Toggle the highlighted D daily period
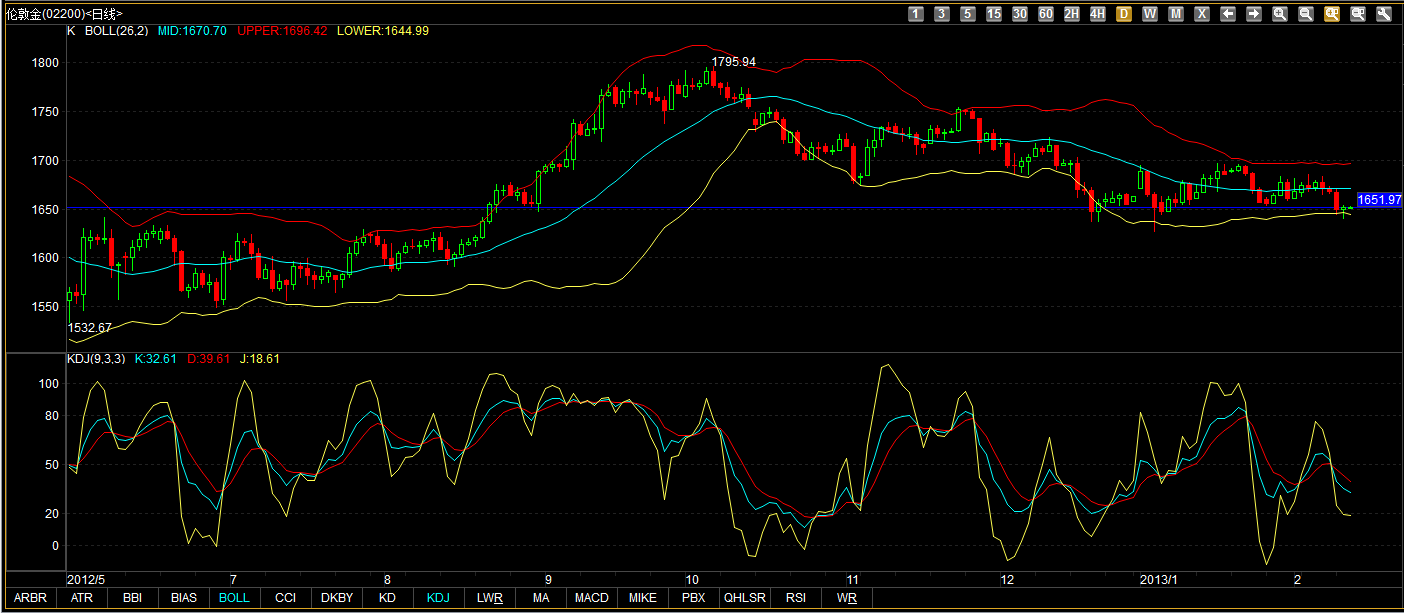The image size is (1404, 613). point(1124,14)
